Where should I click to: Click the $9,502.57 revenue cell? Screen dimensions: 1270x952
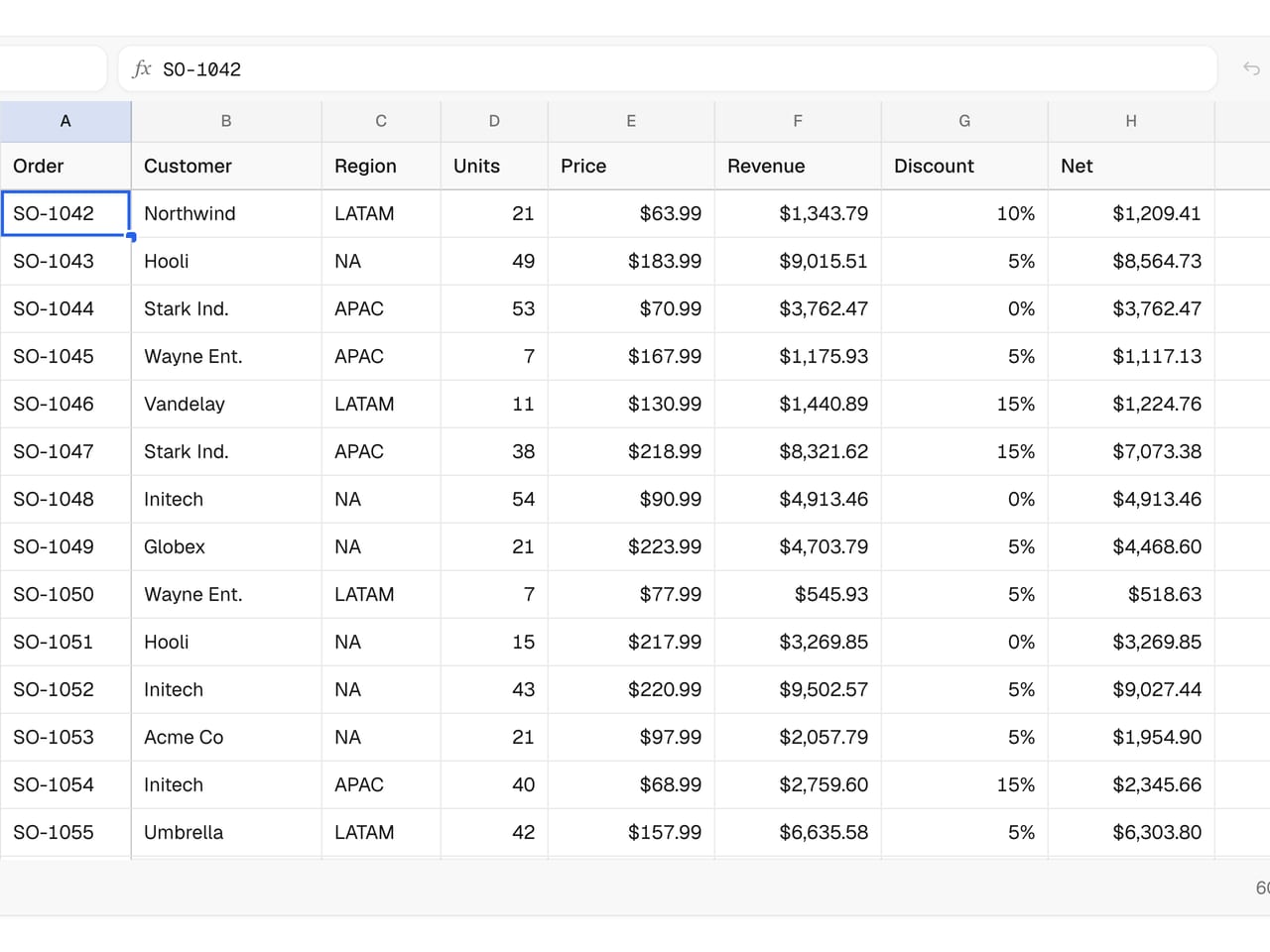(798, 689)
